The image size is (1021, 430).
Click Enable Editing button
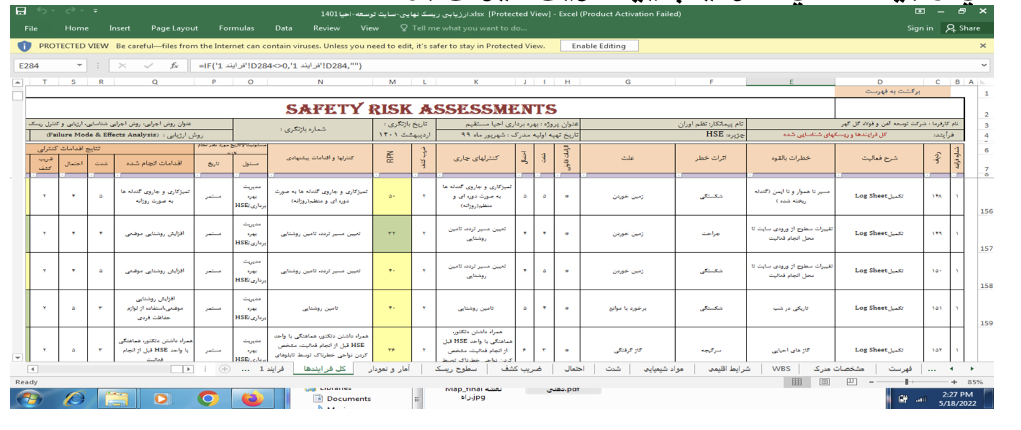tap(598, 46)
